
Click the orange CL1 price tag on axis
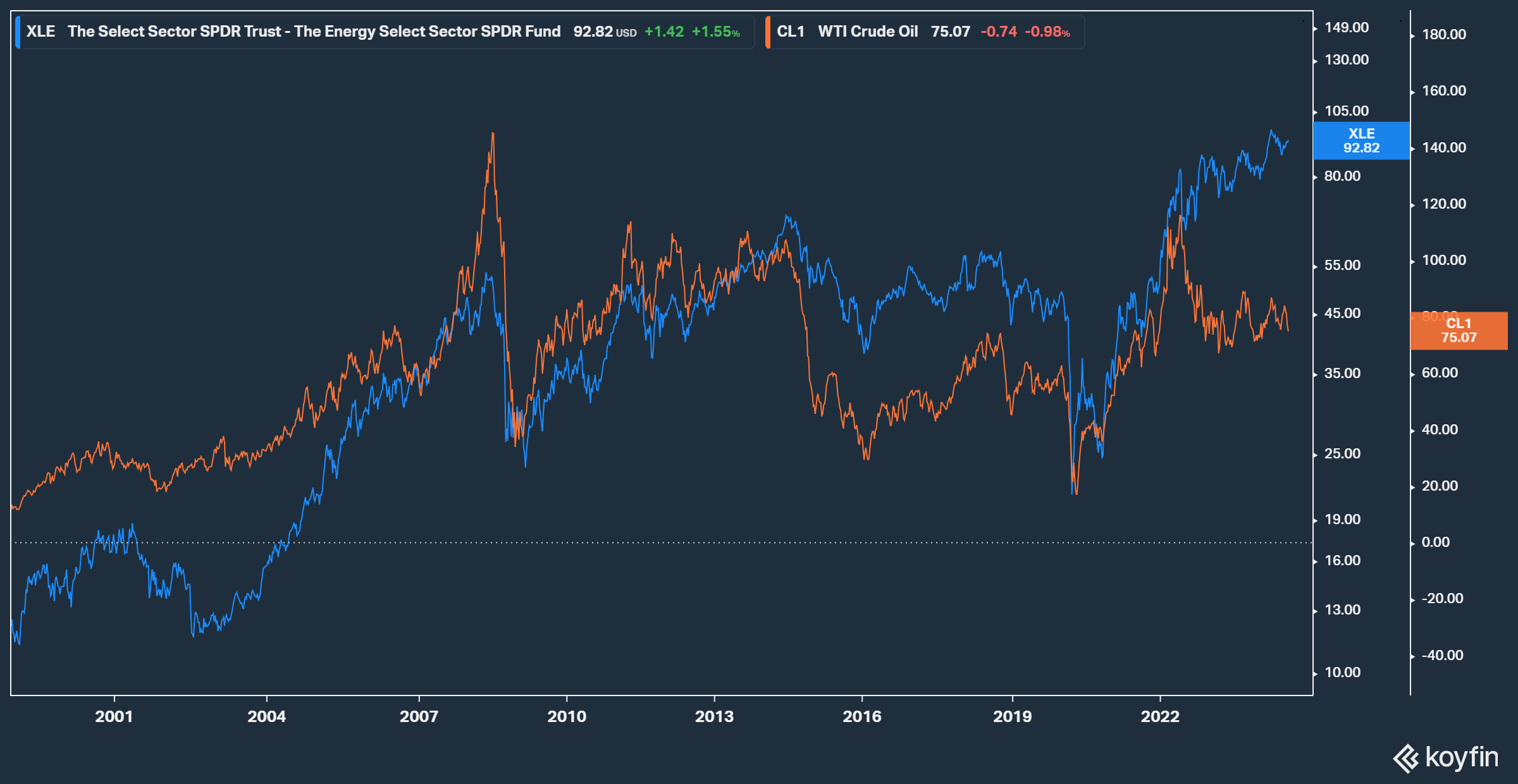pyautogui.click(x=1458, y=330)
